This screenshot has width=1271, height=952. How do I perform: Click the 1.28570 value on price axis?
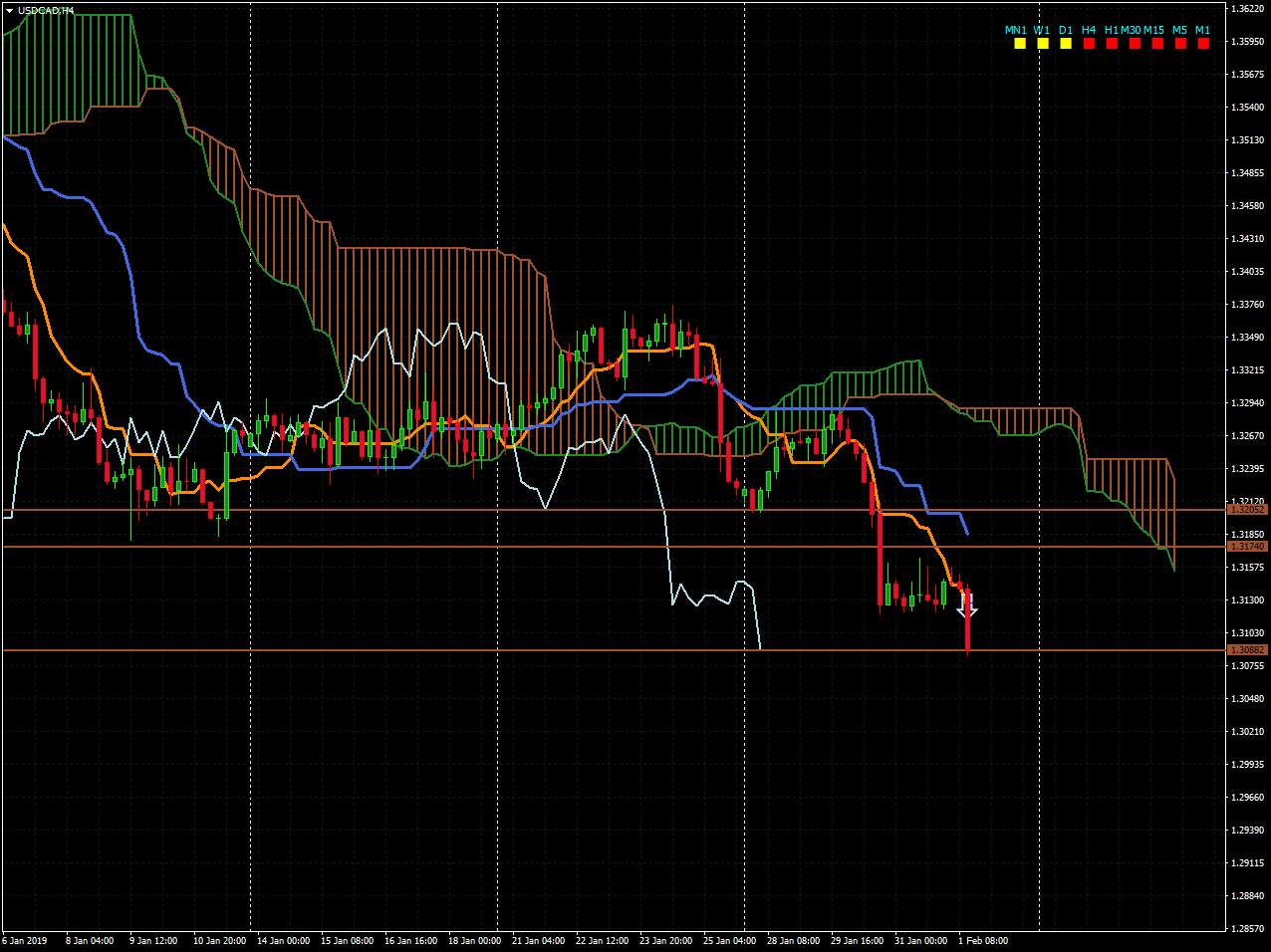click(x=1248, y=929)
